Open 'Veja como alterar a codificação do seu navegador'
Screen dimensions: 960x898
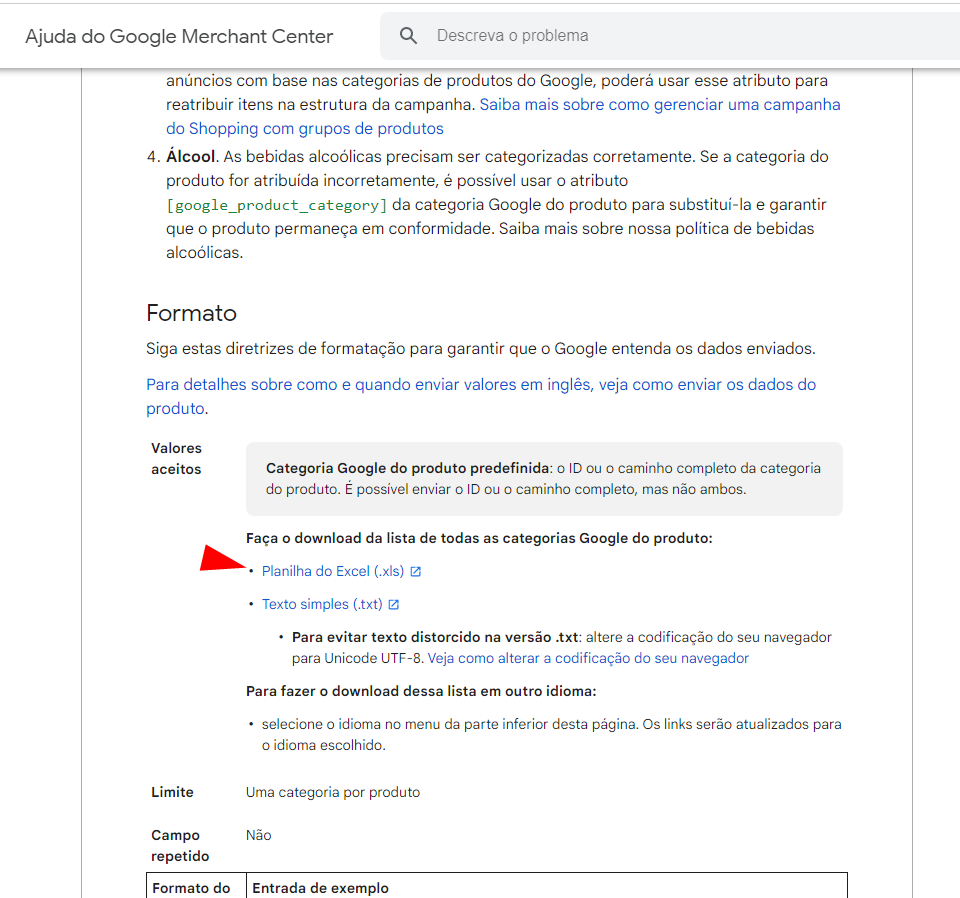[588, 658]
